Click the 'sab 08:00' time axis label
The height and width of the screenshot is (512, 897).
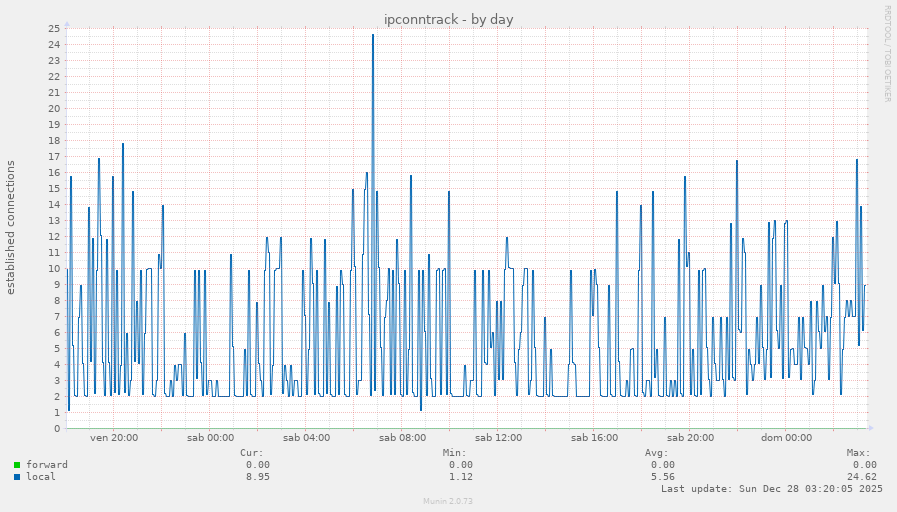point(402,438)
